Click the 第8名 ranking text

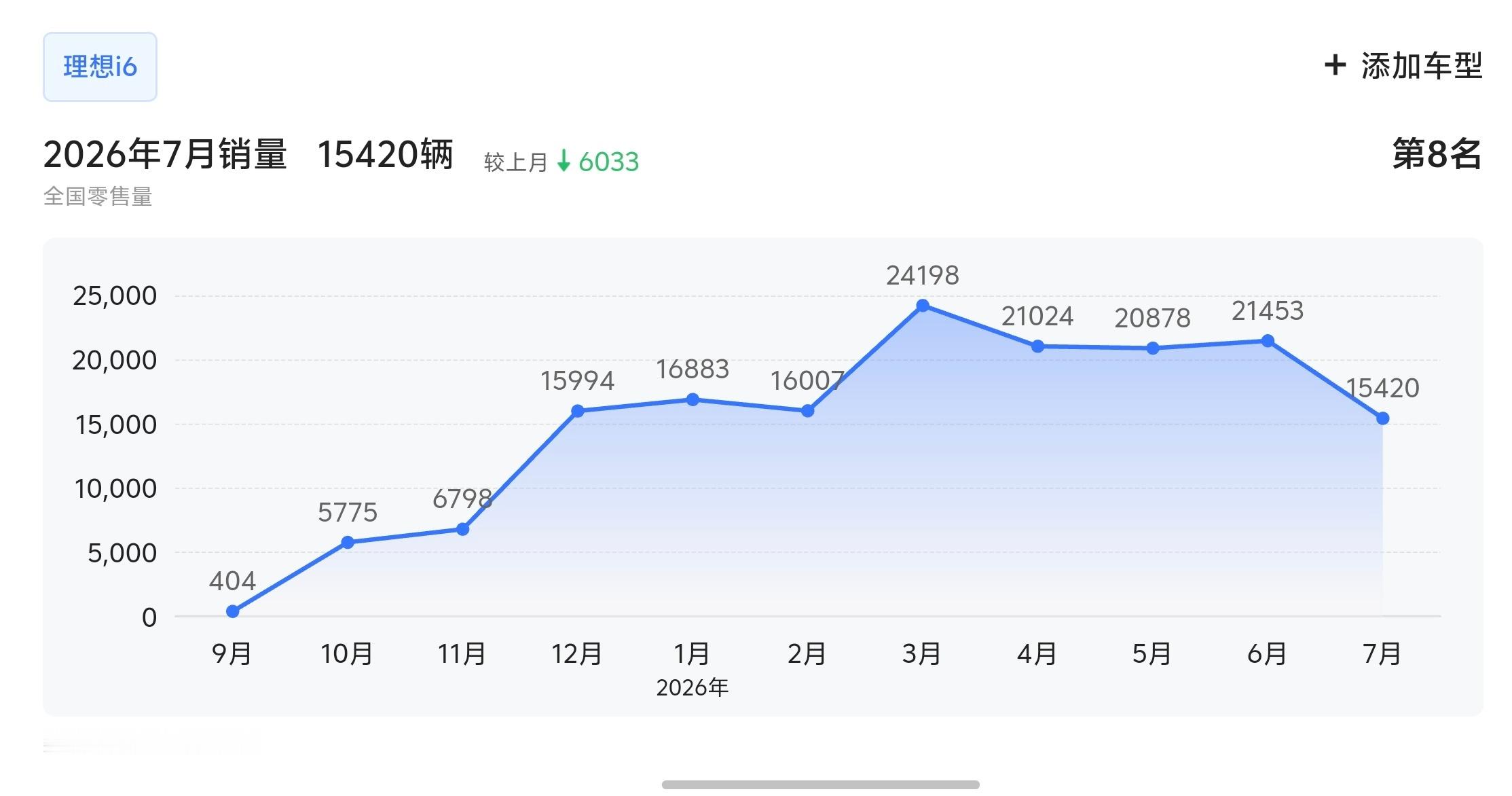tap(1437, 153)
